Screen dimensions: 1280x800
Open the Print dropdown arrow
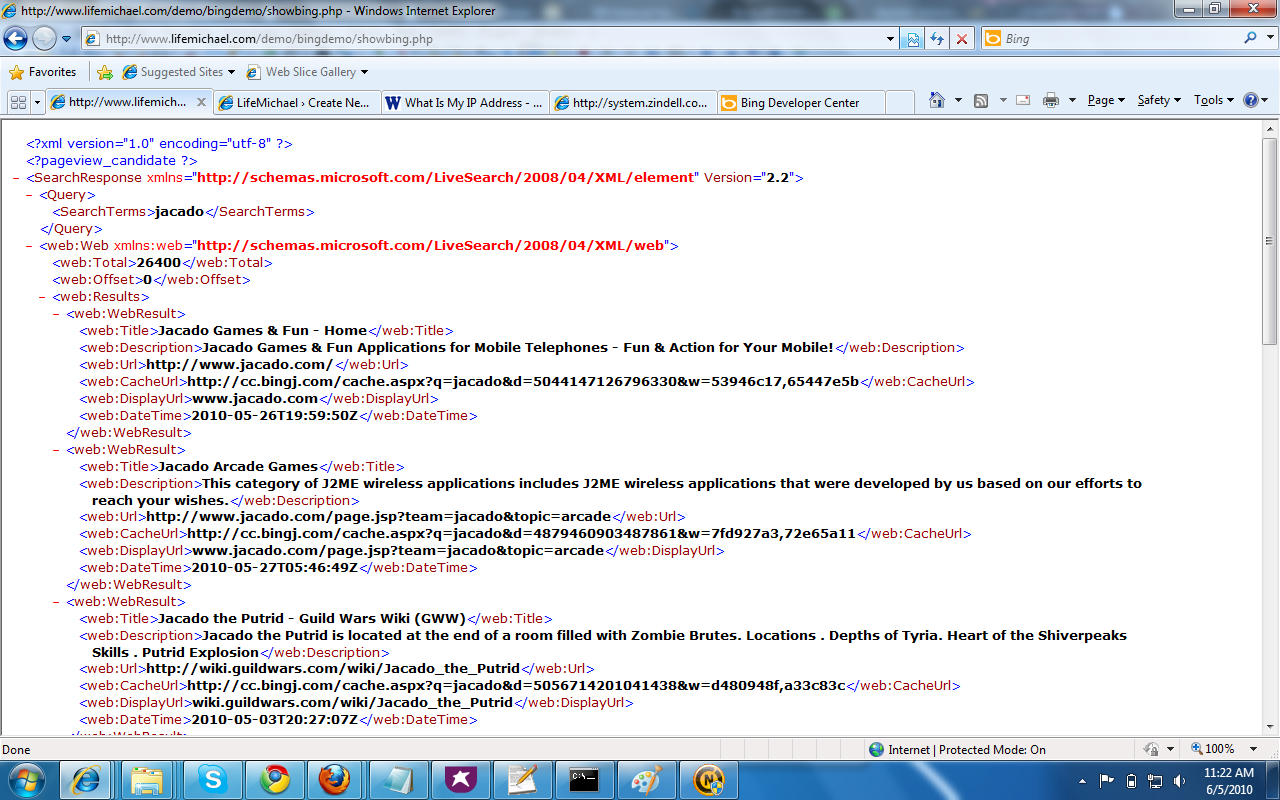[1072, 100]
